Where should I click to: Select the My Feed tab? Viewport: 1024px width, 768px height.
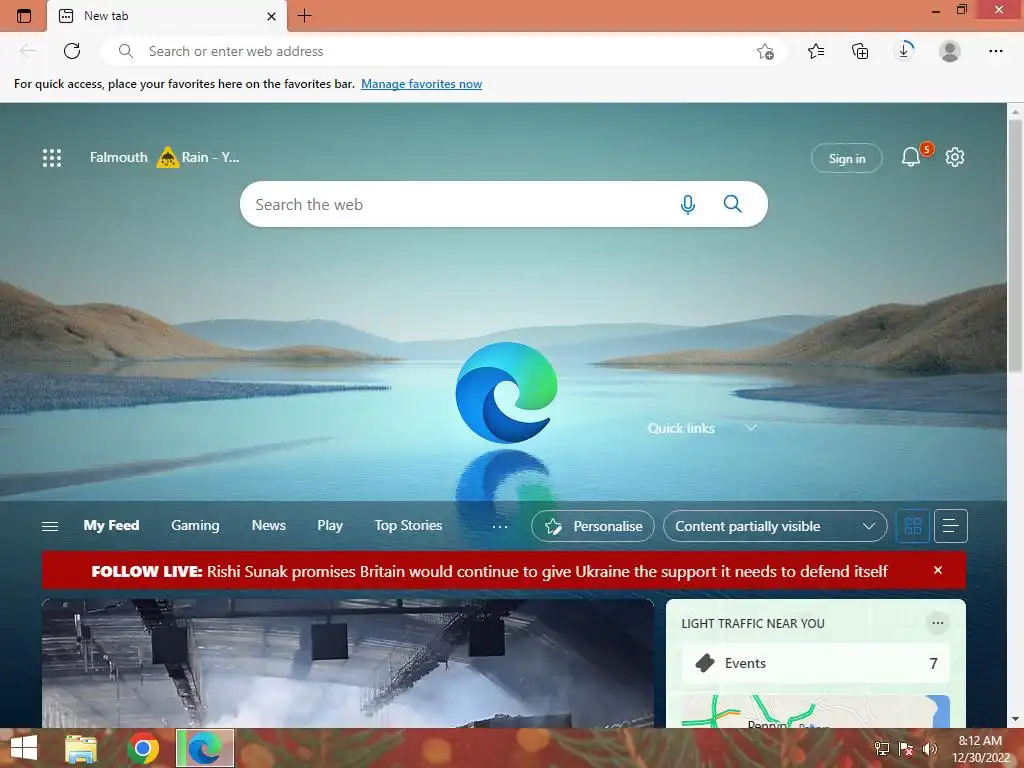tap(111, 525)
